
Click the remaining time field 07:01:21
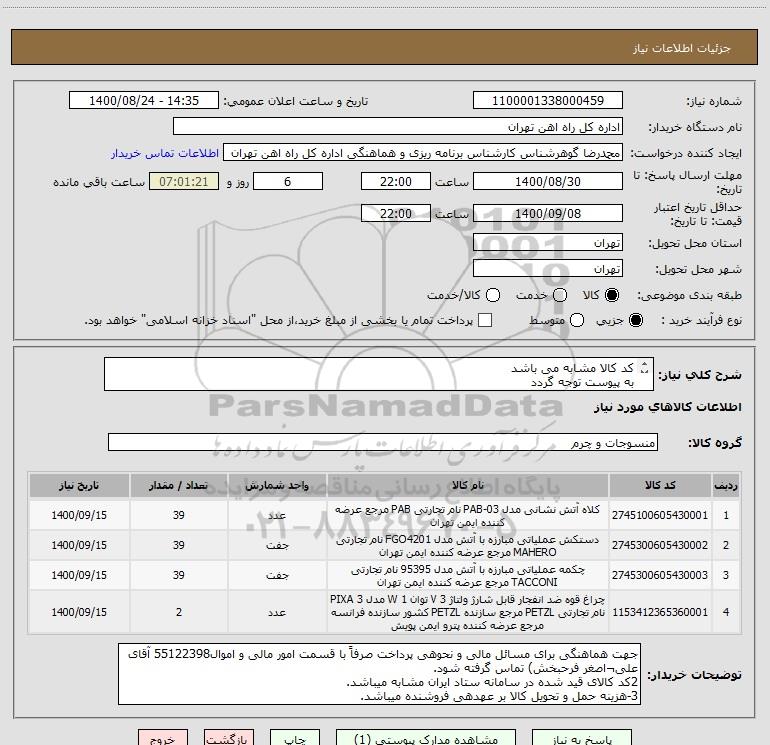pos(184,181)
